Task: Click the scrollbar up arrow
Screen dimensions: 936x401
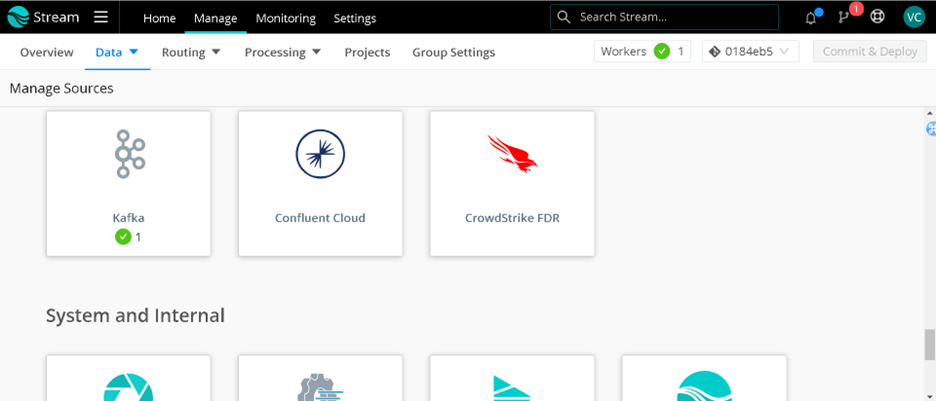Action: pos(930,113)
